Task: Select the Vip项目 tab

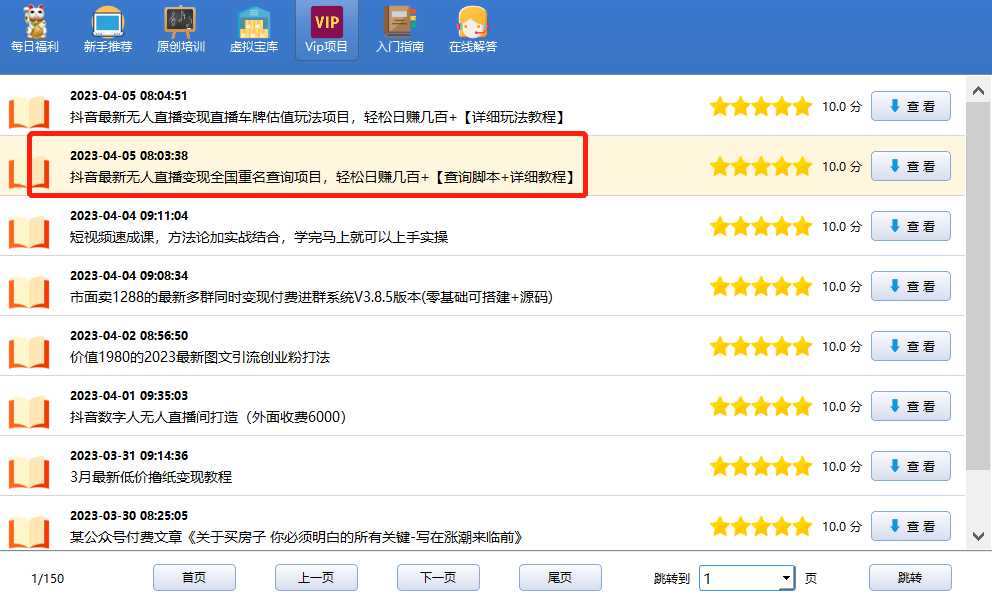Action: (326, 29)
